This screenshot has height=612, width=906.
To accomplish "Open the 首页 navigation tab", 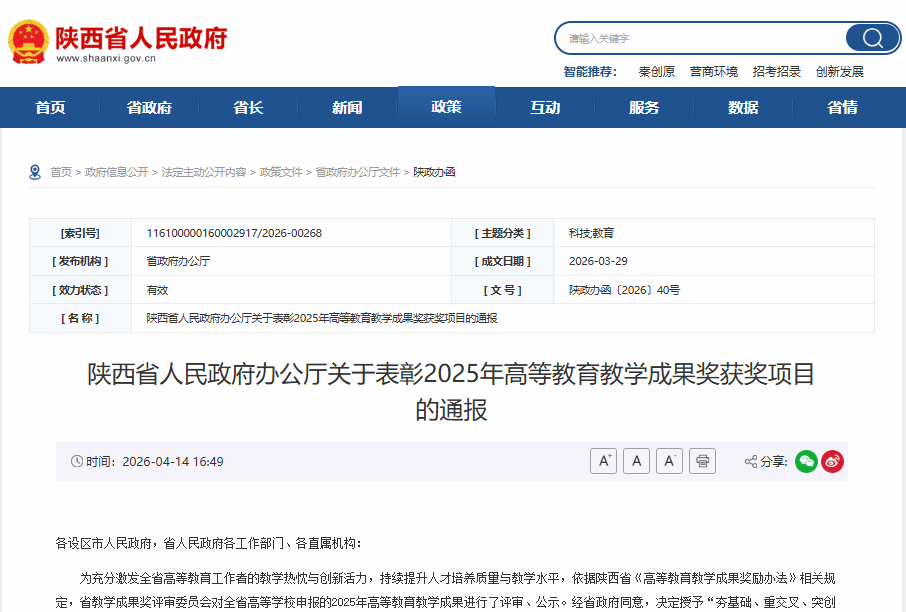I will pos(50,108).
